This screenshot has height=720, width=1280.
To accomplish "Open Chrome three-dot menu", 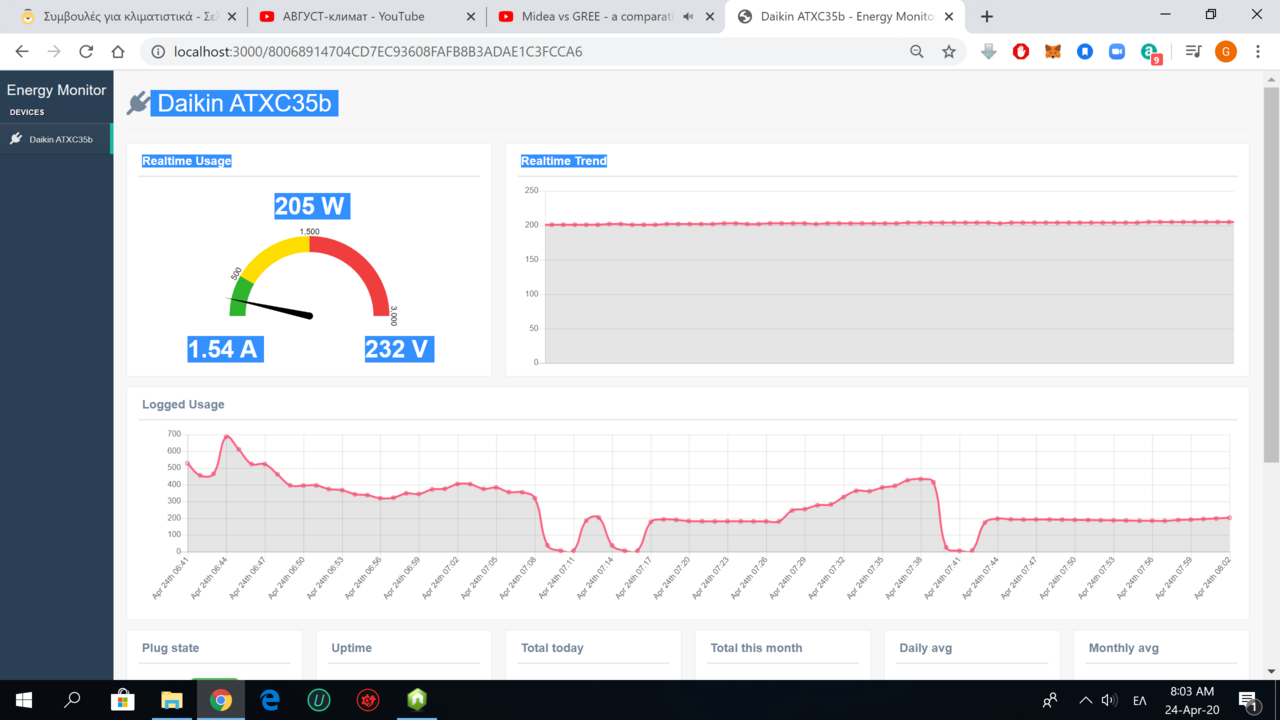I will pos(1258,52).
